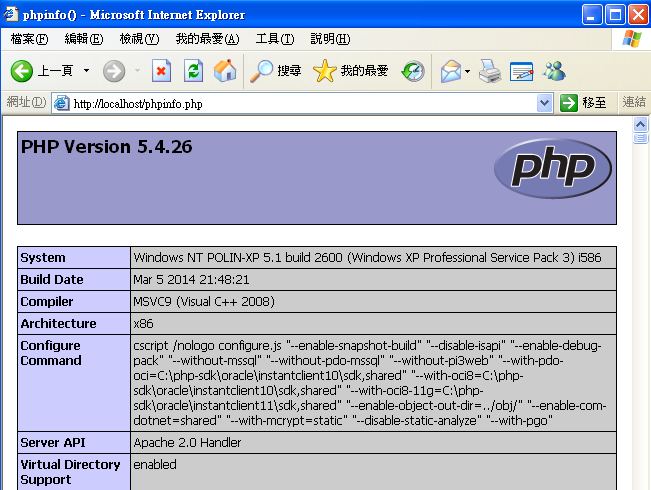Open the Forward button history dropdown
The image size is (651, 490).
[x=137, y=71]
